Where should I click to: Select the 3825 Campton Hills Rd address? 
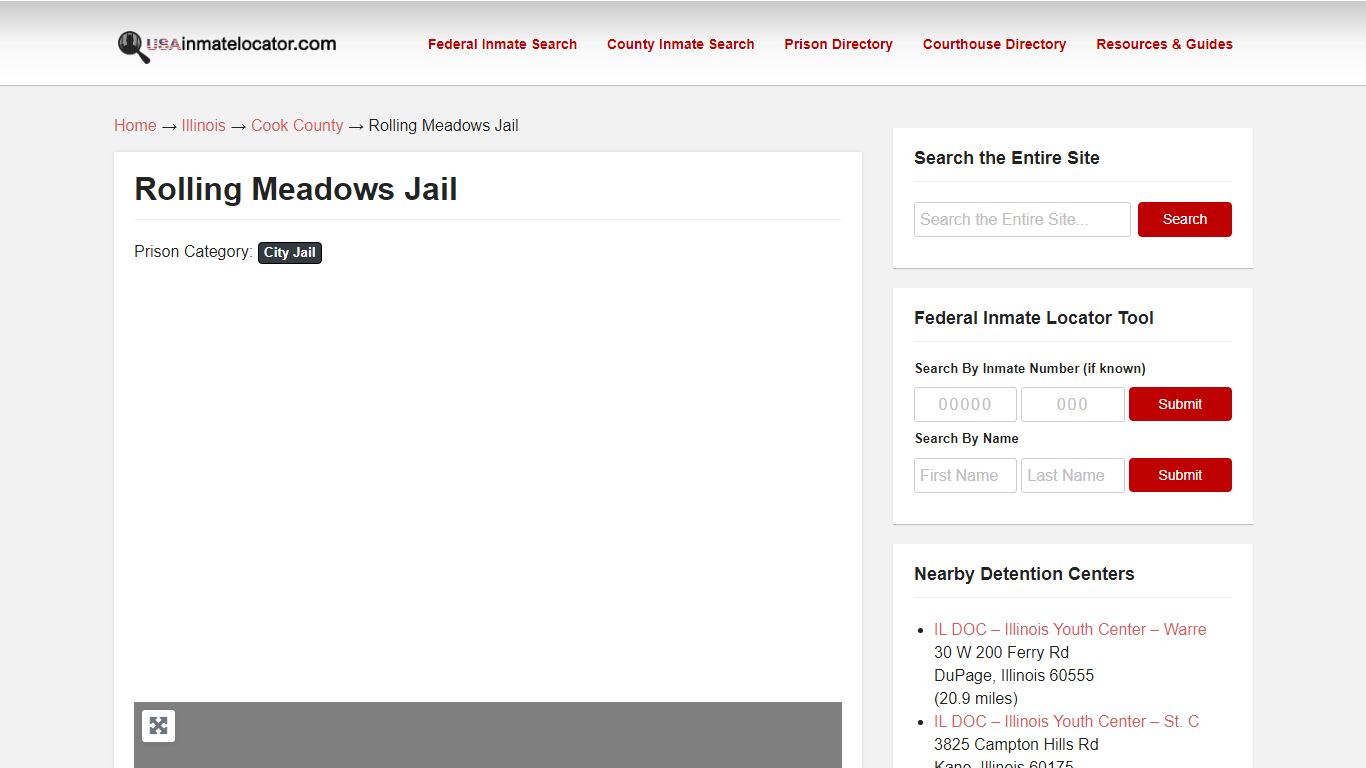pyautogui.click(x=1016, y=744)
